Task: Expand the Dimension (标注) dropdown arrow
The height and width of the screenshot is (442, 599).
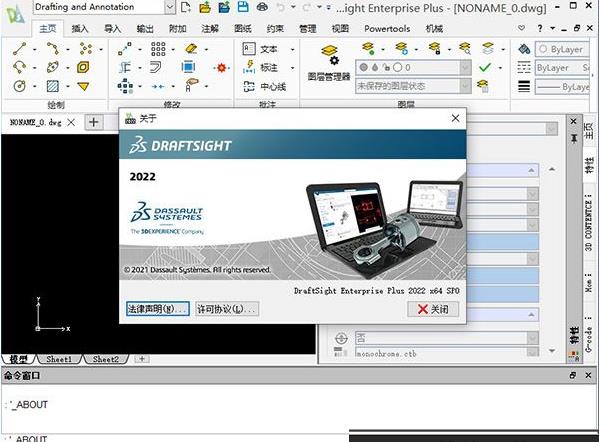Action: [293, 68]
